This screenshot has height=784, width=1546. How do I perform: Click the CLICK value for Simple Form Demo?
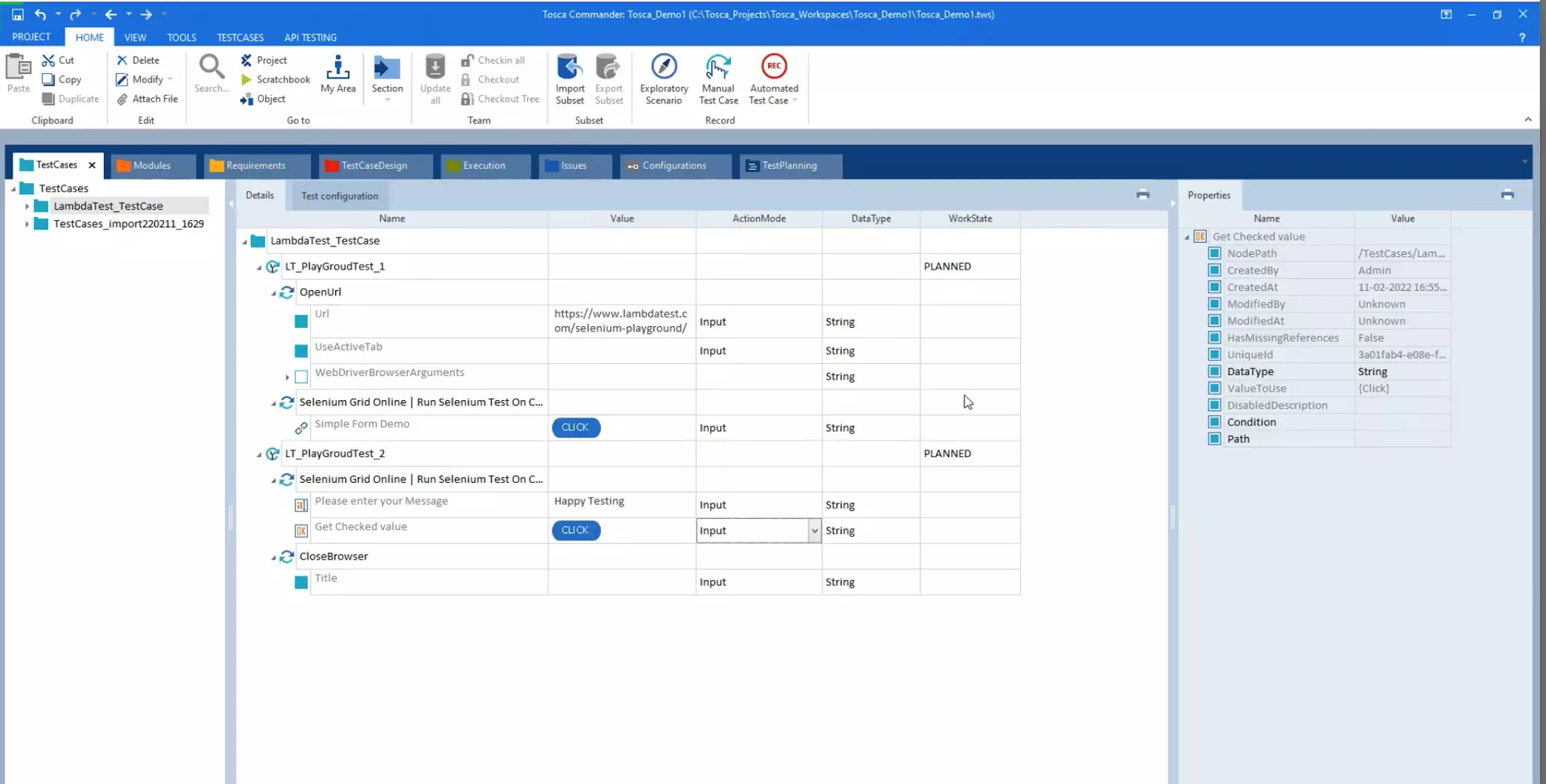click(576, 427)
